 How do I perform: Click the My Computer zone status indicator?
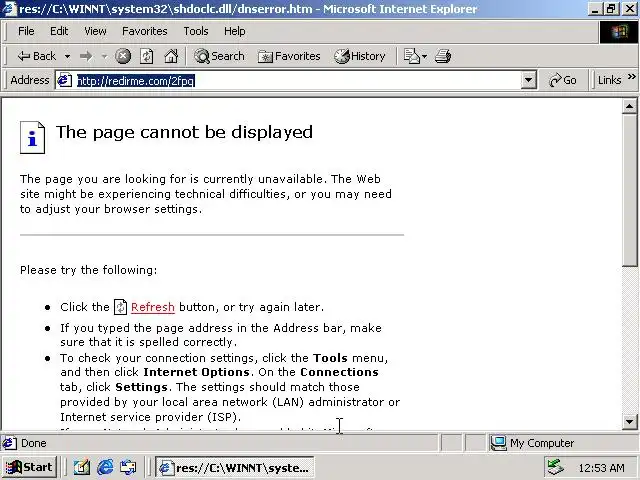532,443
